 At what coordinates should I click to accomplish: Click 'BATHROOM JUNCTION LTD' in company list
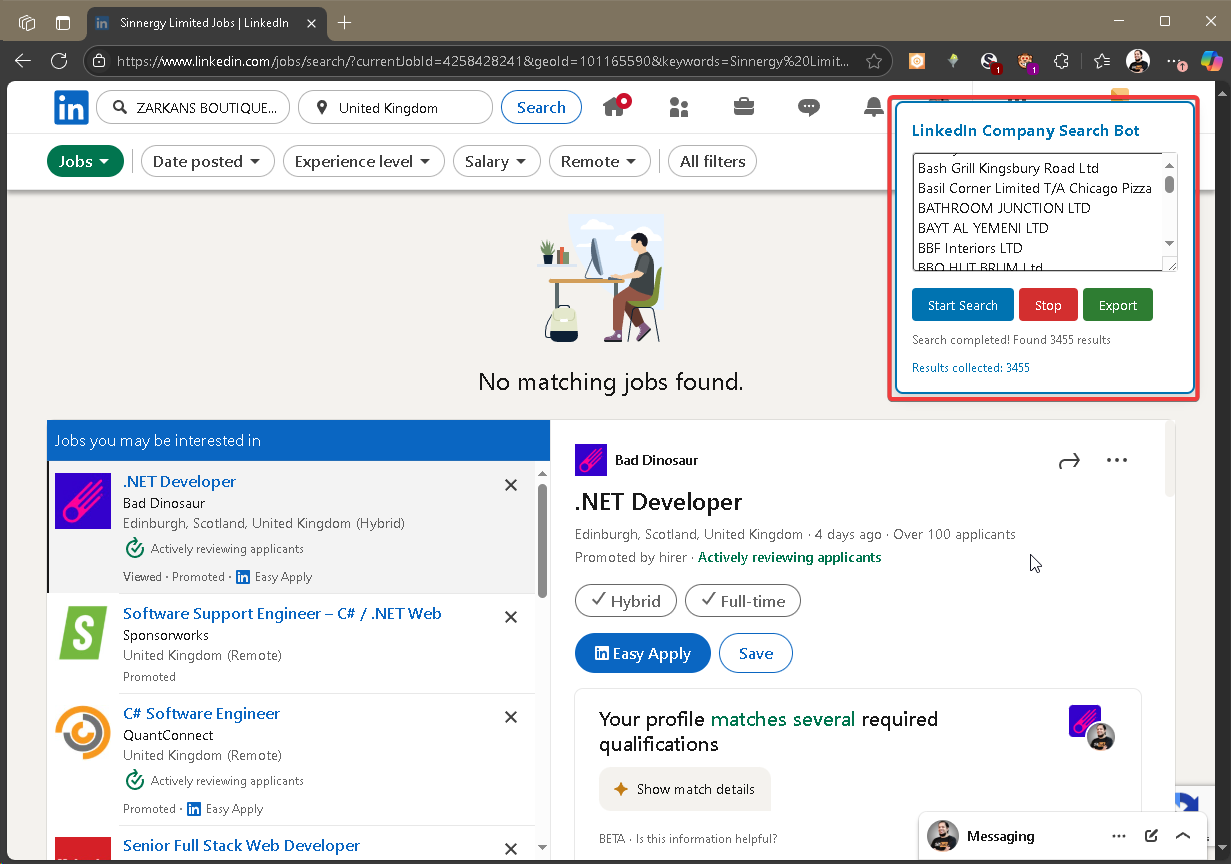click(1004, 208)
